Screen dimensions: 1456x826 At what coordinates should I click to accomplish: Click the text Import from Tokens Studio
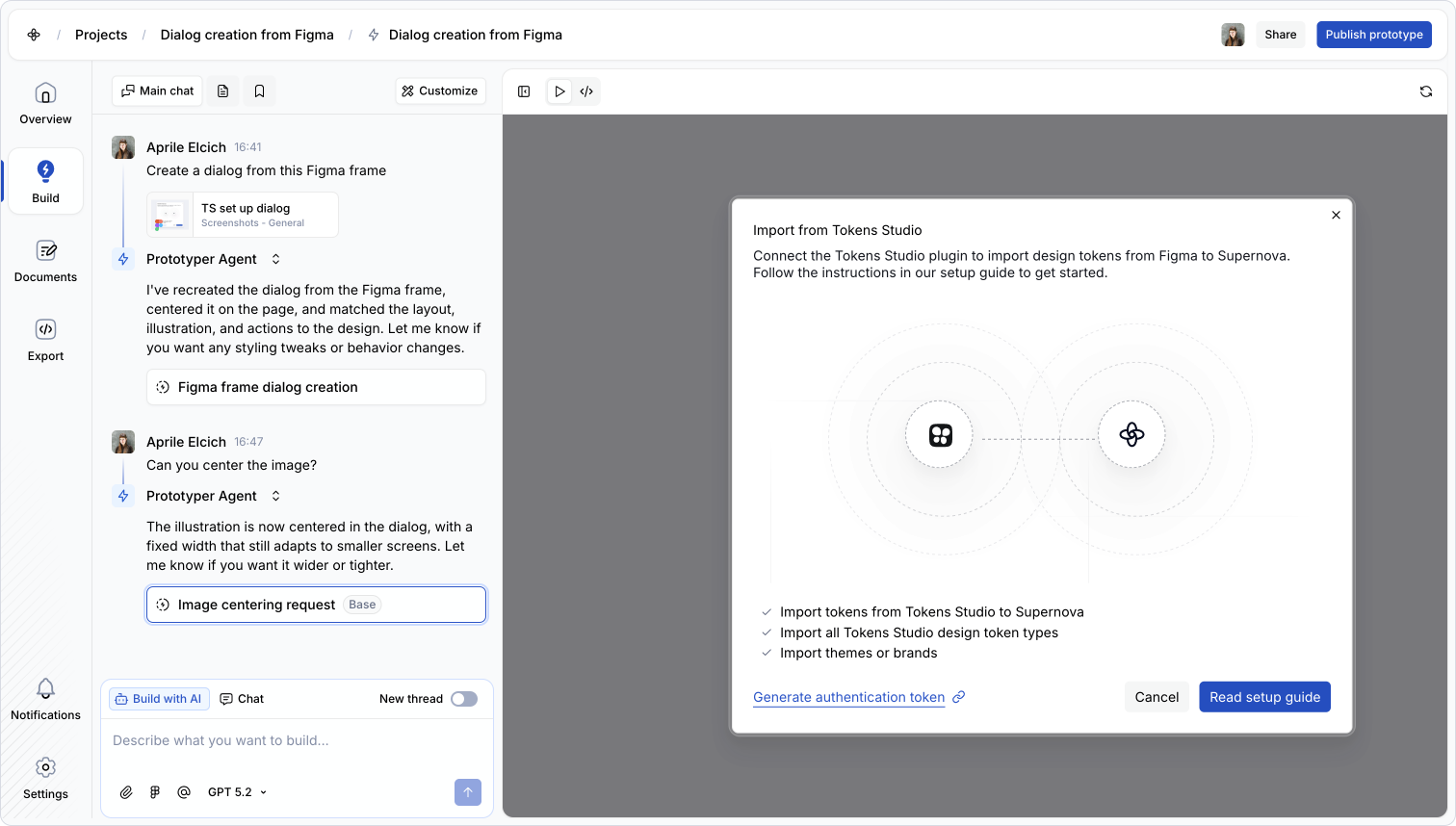pyautogui.click(x=838, y=230)
